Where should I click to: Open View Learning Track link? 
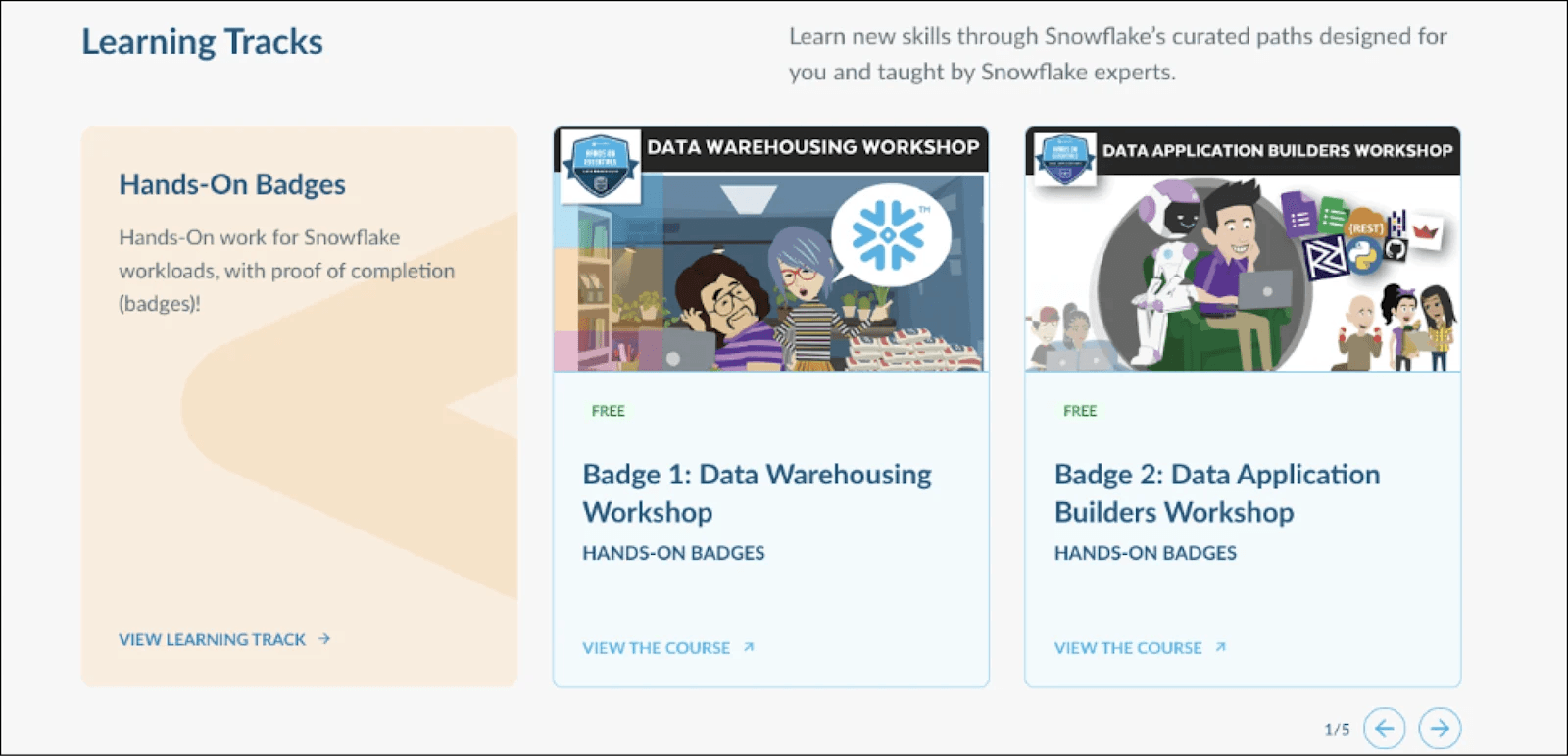[x=213, y=640]
